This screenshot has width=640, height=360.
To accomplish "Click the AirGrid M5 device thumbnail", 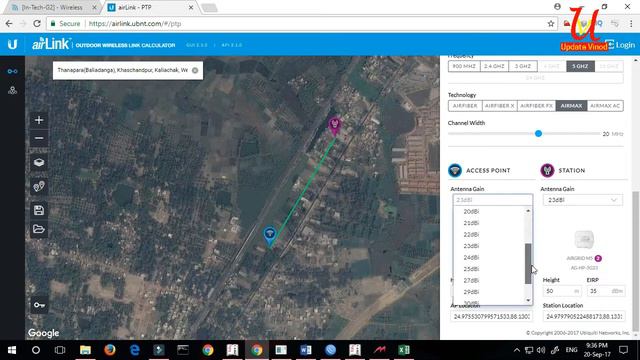I will (584, 240).
